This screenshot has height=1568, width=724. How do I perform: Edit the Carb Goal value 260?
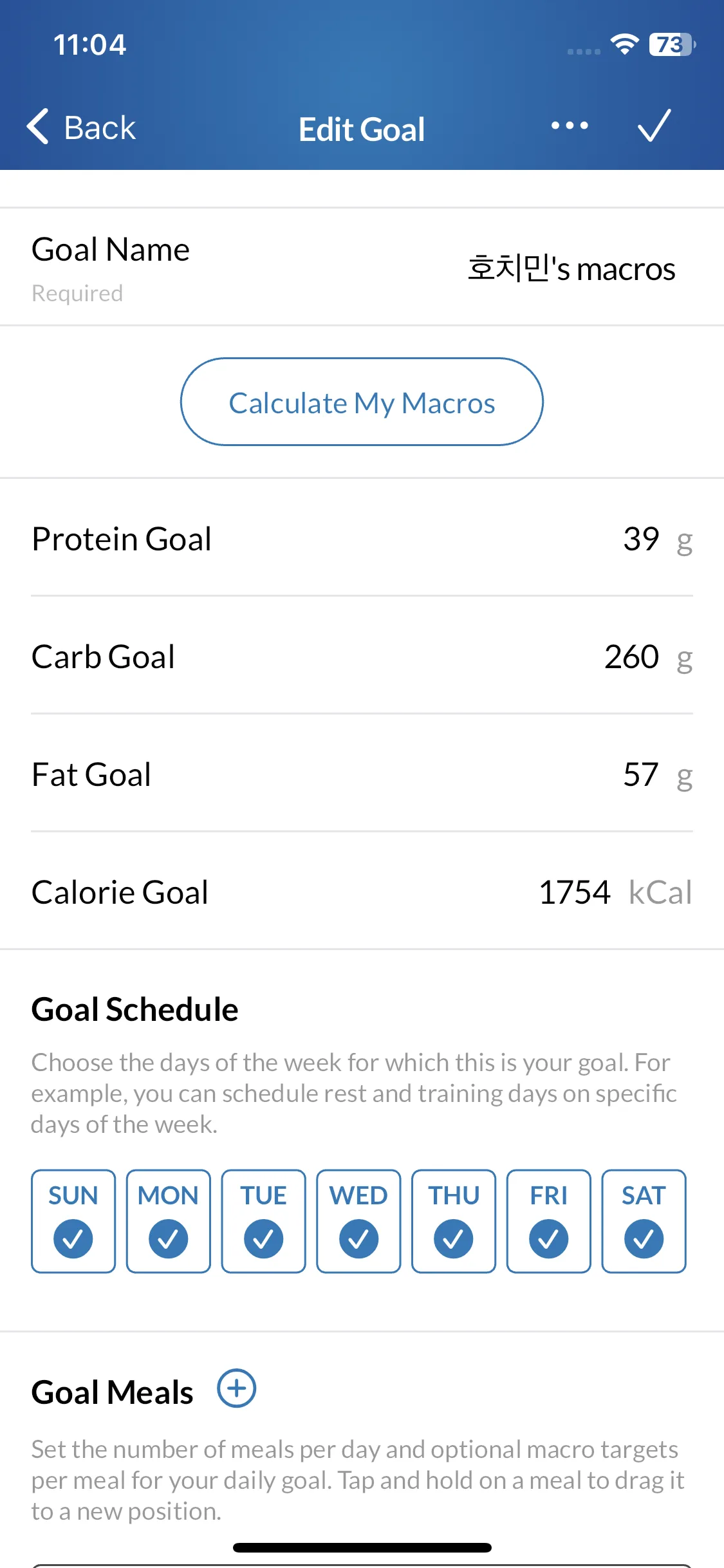pyautogui.click(x=631, y=657)
